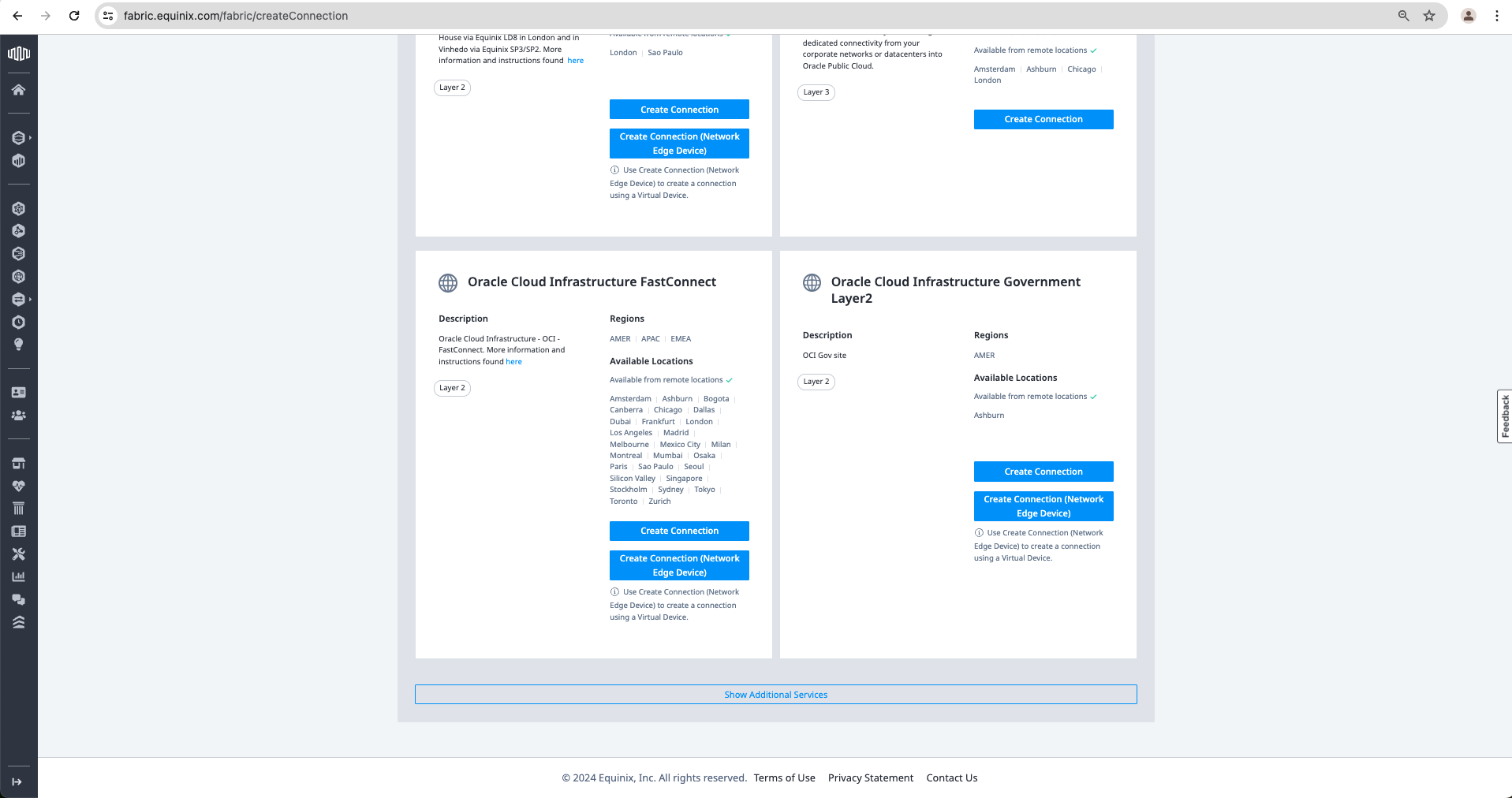Click the newspaper news icon in sidebar
The image size is (1512, 798).
(19, 531)
